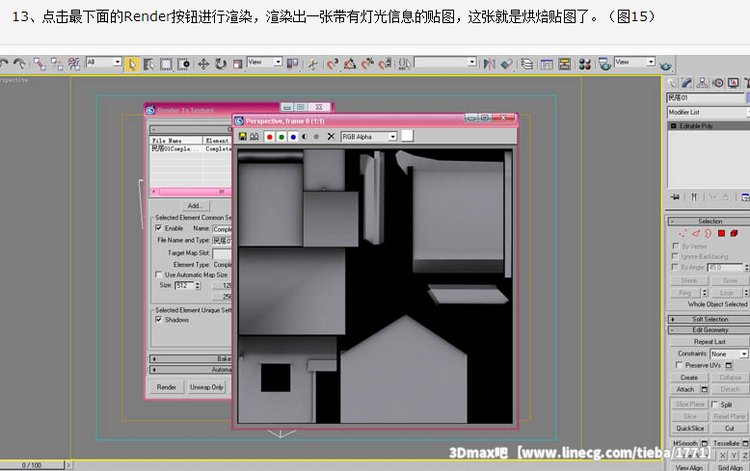Toggle the Window/Crossing selection icon
The width and height of the screenshot is (750, 471).
coord(183,64)
